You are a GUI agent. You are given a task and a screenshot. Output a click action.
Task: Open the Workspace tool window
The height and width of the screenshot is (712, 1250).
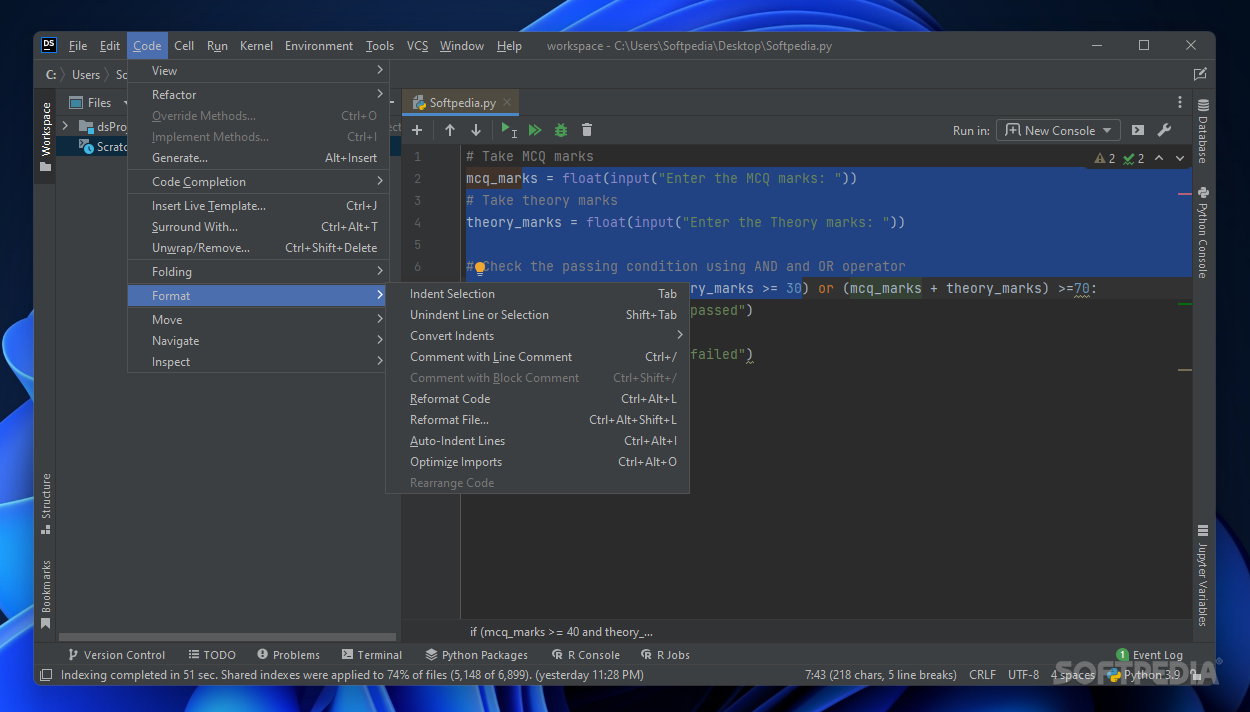(x=45, y=136)
